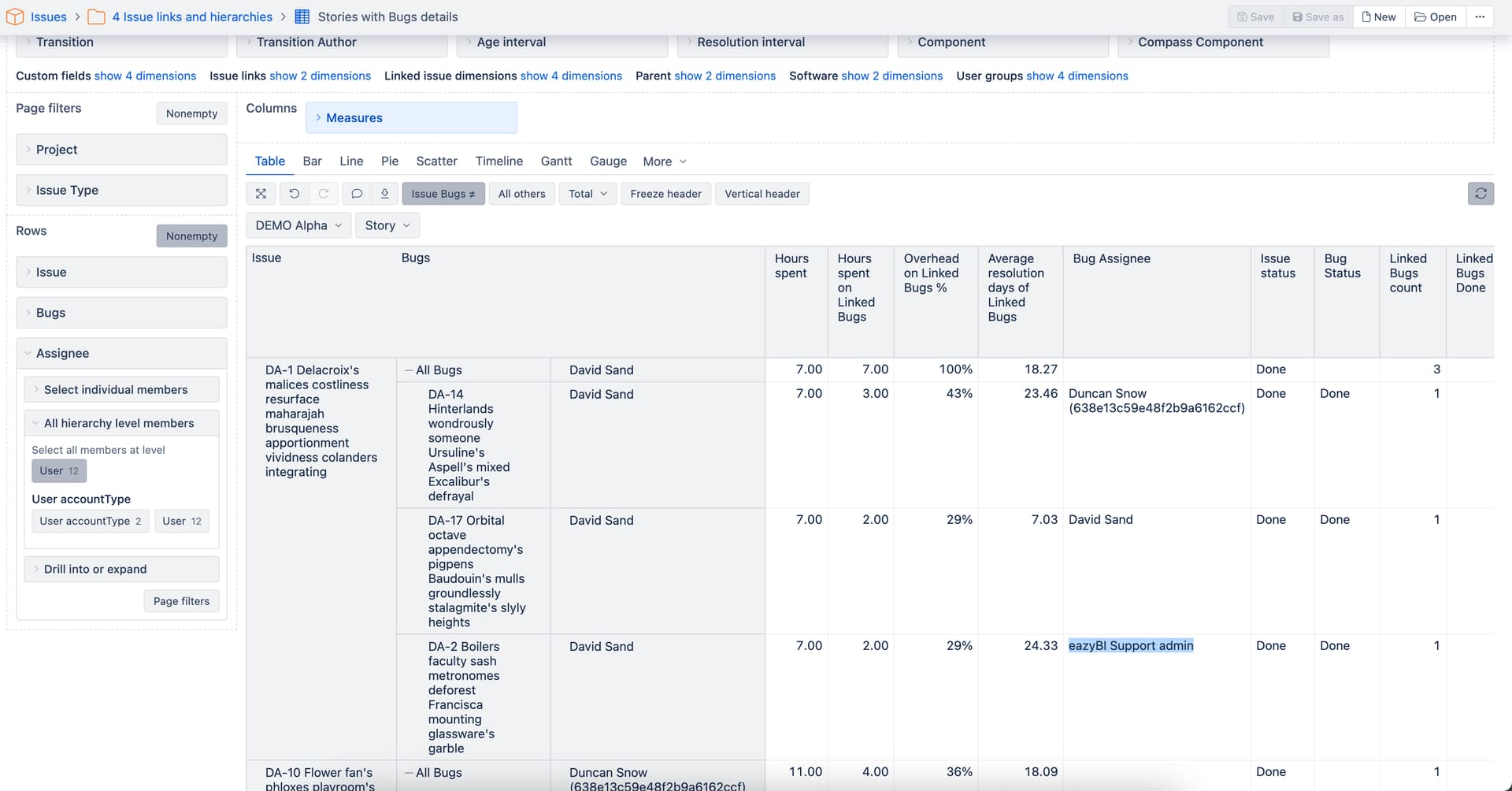This screenshot has height=791, width=1512.
Task: Toggle the Page filters Nonempty option
Action: click(x=191, y=113)
